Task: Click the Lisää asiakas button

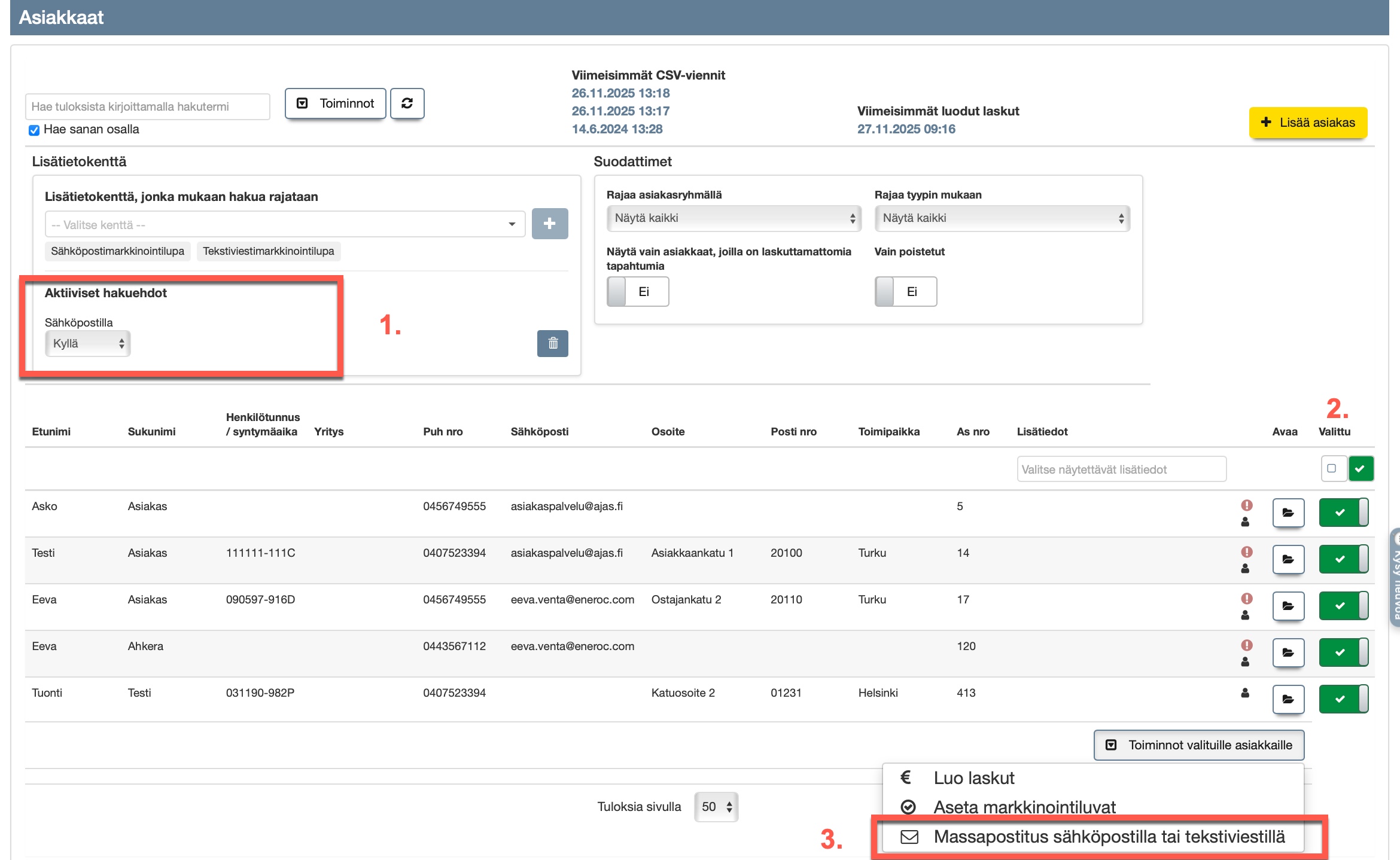Action: 1307,123
